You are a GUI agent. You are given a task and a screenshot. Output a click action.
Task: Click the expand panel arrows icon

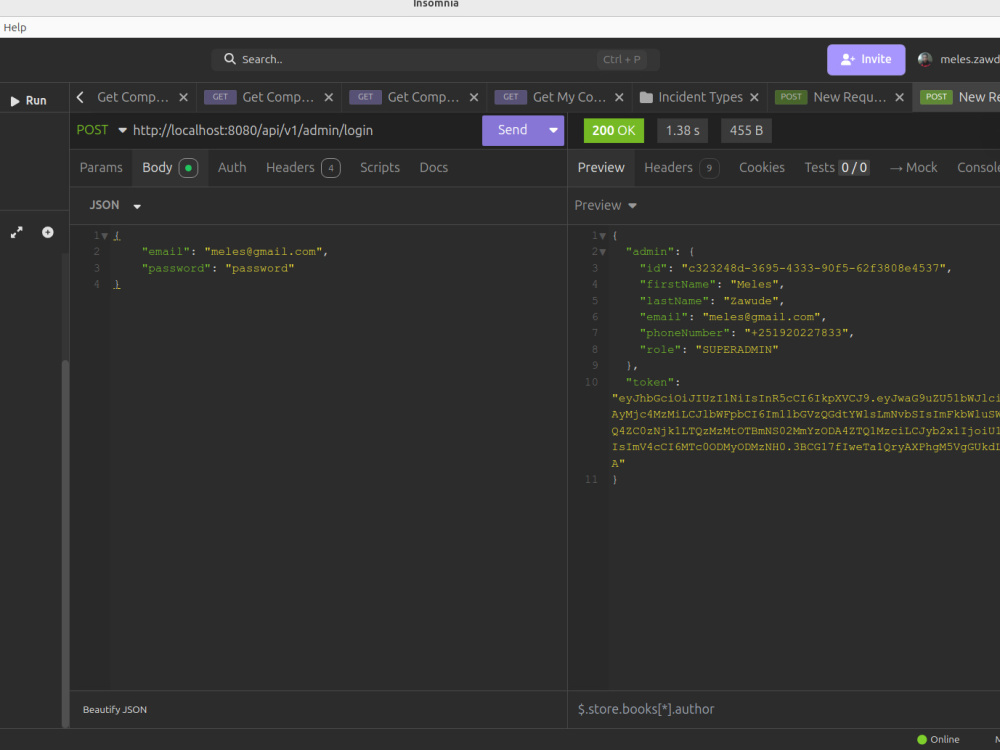pos(17,232)
